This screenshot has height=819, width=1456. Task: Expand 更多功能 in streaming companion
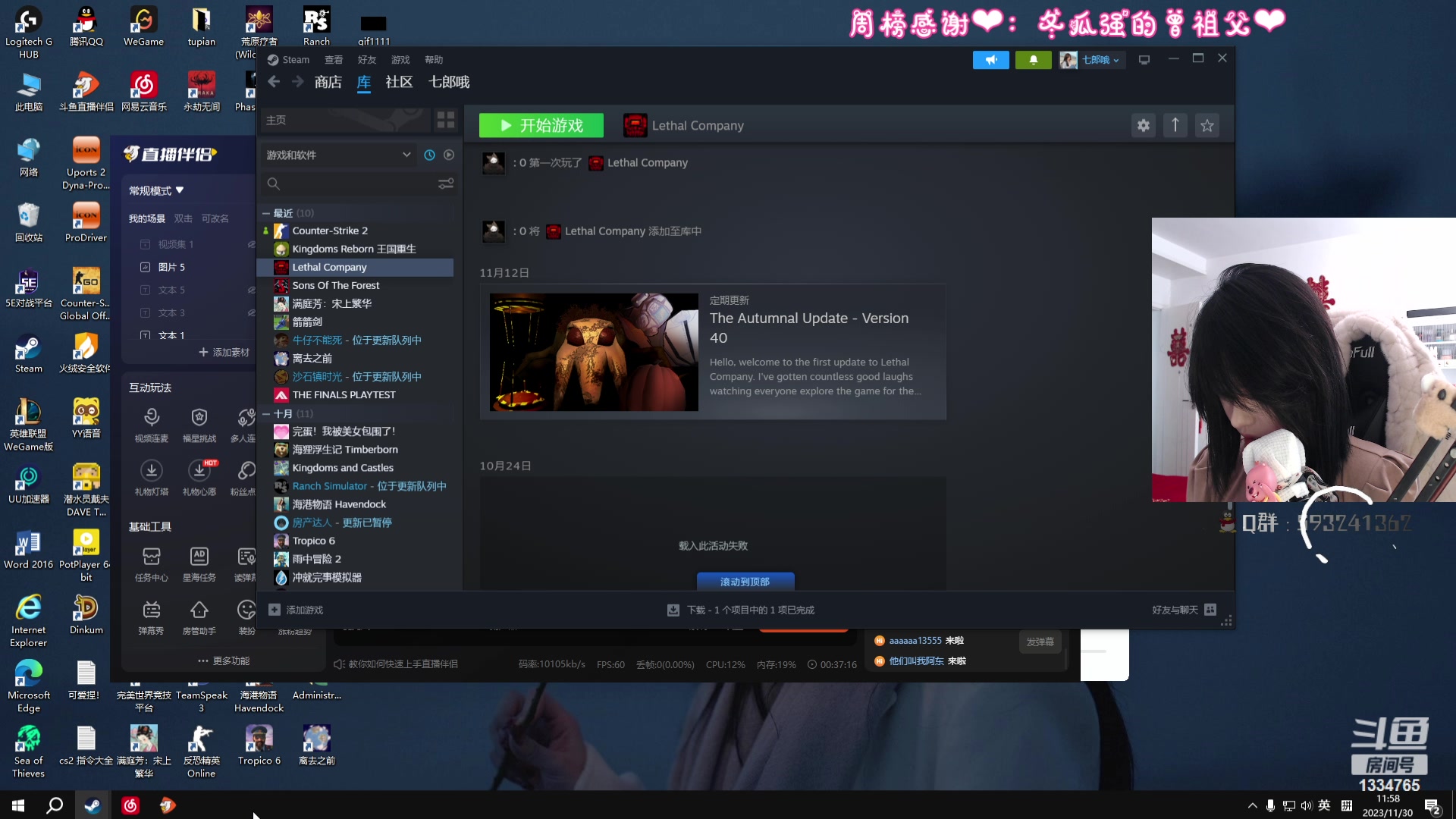tap(224, 661)
